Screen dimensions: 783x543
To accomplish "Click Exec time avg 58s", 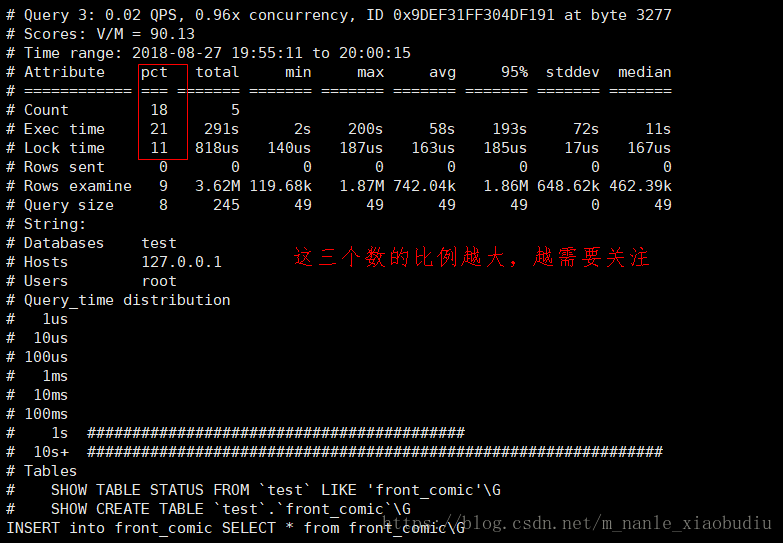I will click(441, 129).
